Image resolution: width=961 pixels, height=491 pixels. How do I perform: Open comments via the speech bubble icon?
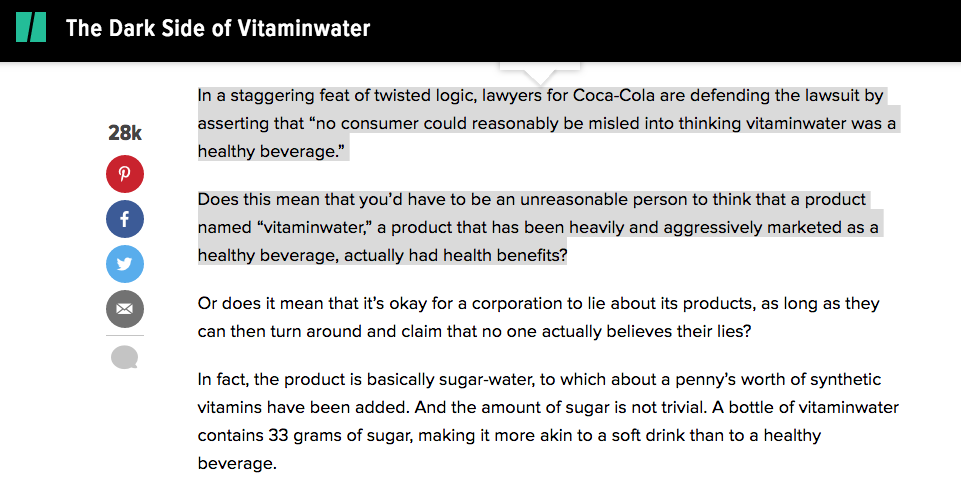[124, 357]
